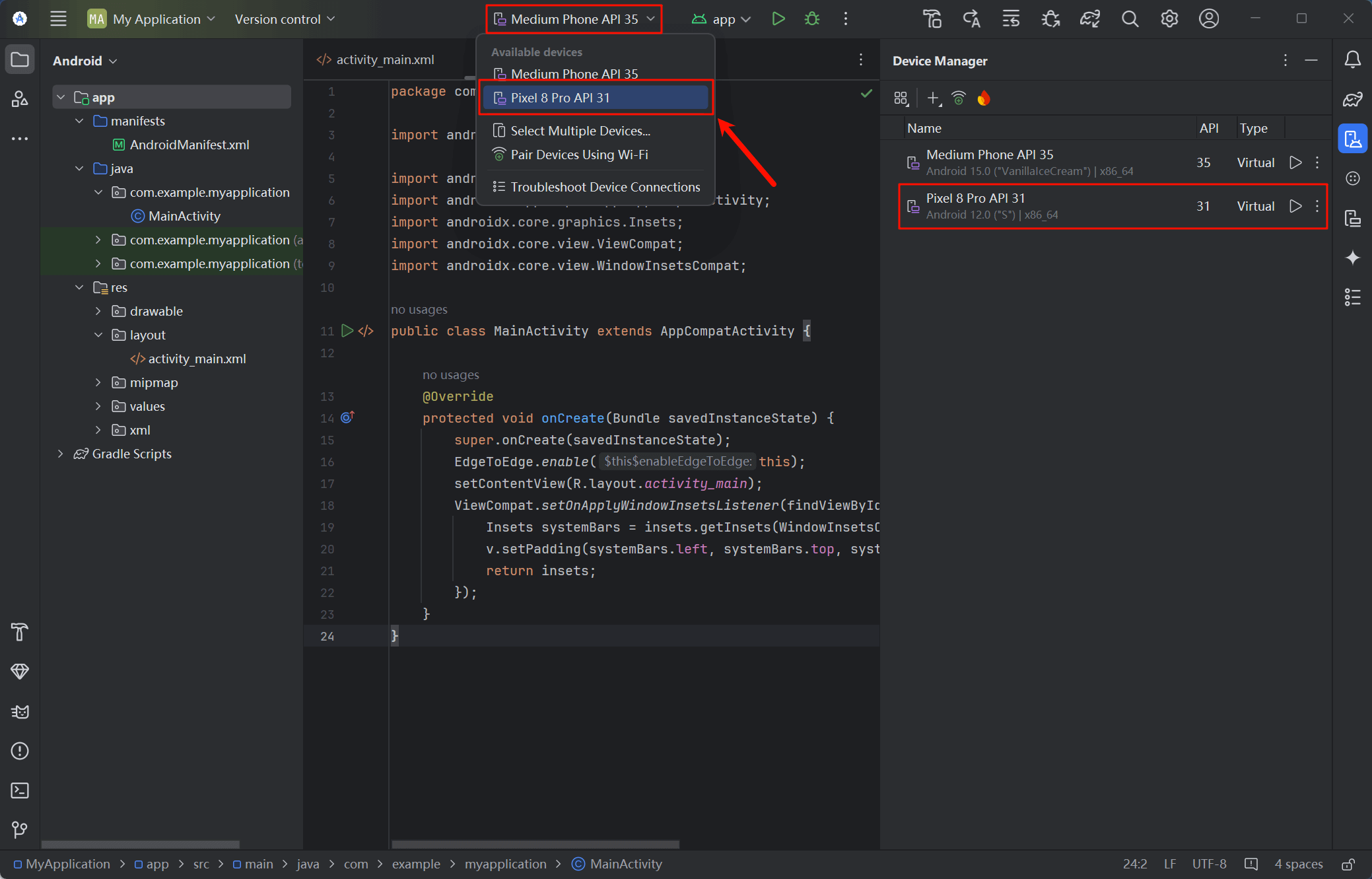
Task: Open Version control dropdown
Action: pos(285,19)
